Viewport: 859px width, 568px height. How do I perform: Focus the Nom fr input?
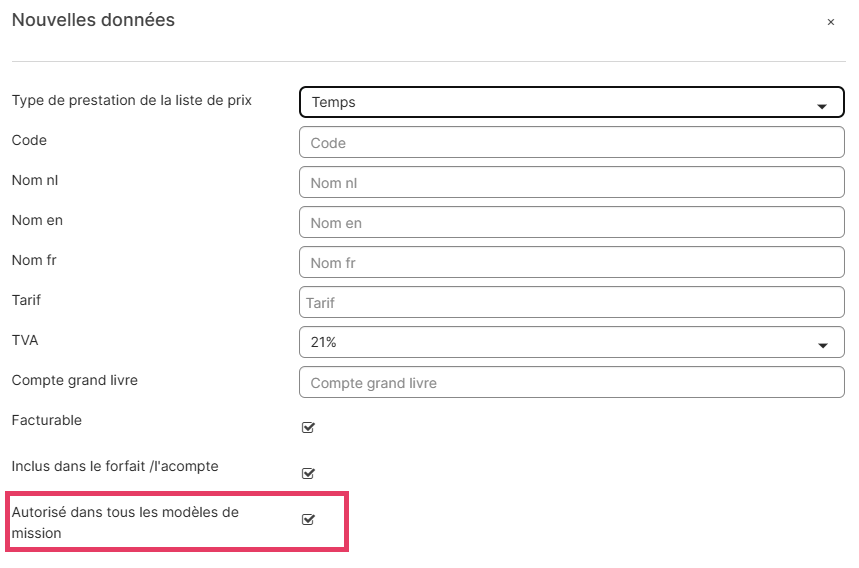[x=572, y=263]
